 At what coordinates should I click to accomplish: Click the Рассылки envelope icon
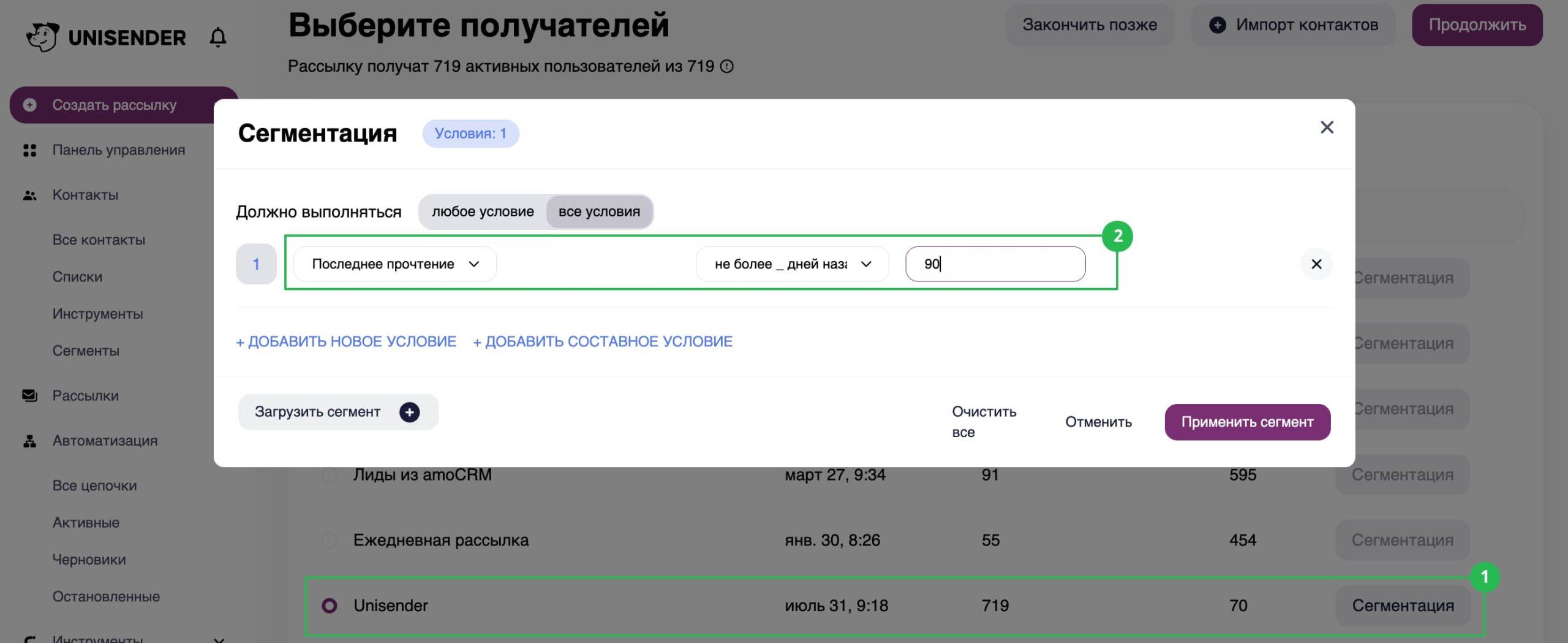[x=29, y=396]
